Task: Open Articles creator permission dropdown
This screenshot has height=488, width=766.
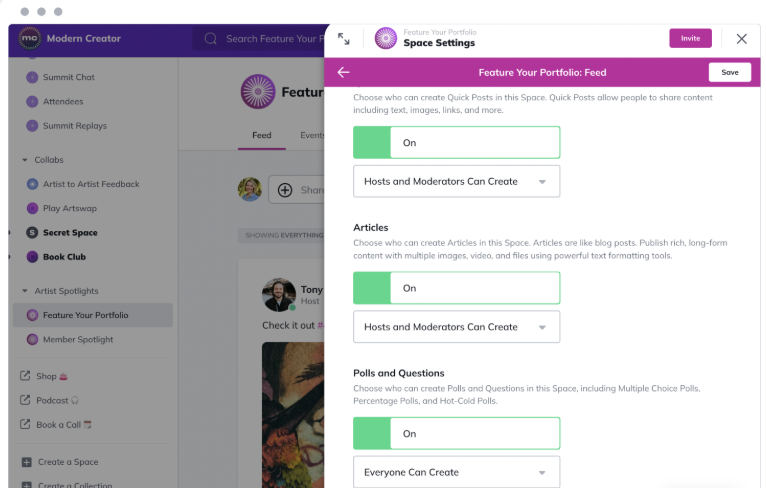Action: pos(456,327)
